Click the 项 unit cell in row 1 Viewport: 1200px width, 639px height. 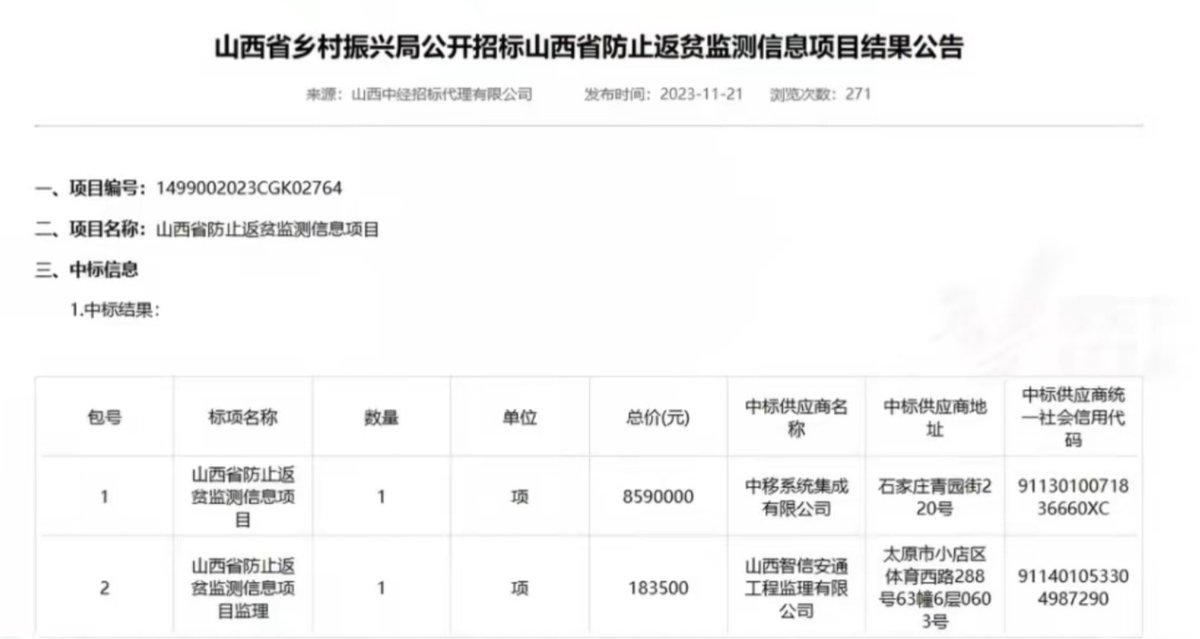520,496
